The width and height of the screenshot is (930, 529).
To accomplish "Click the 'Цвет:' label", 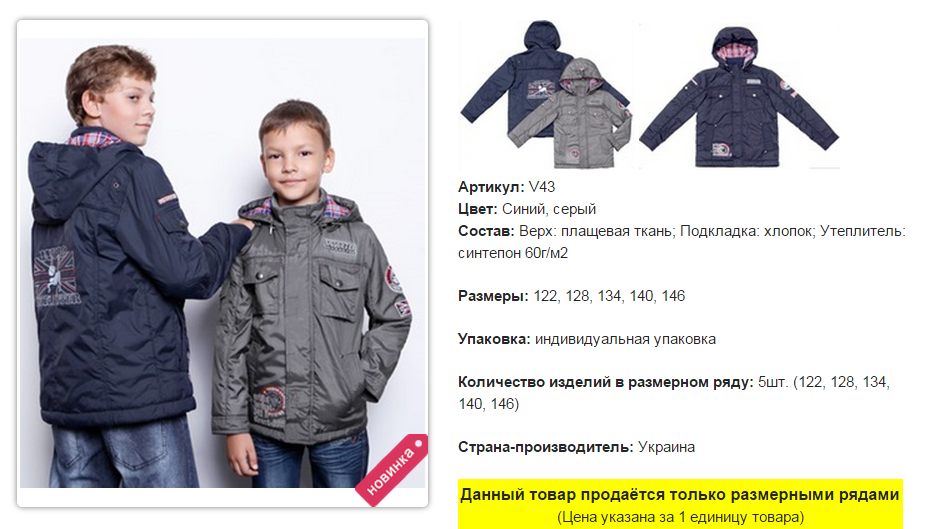I will tap(477, 209).
